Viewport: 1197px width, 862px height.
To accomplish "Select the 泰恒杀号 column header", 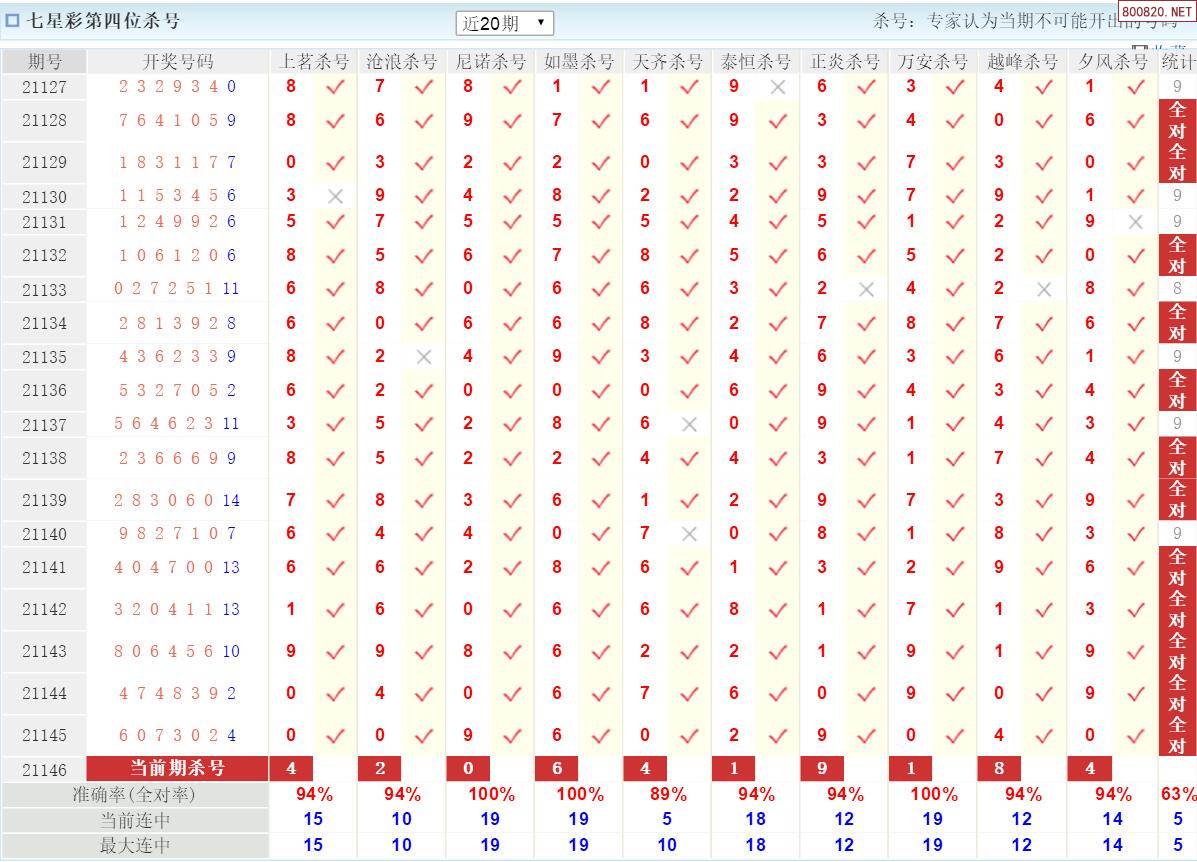I will [756, 62].
